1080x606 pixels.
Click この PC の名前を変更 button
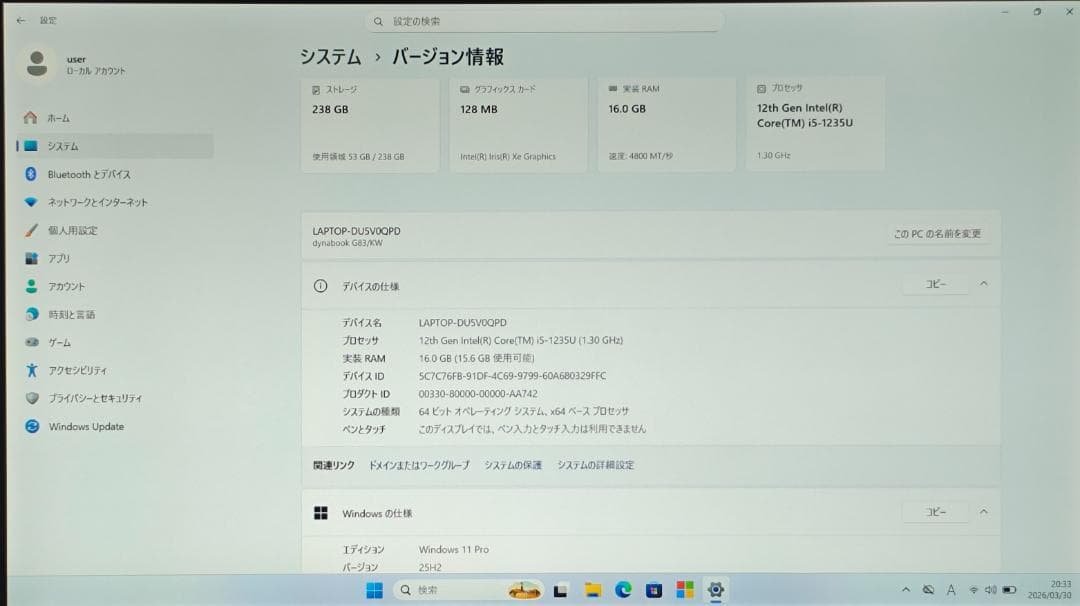[937, 233]
